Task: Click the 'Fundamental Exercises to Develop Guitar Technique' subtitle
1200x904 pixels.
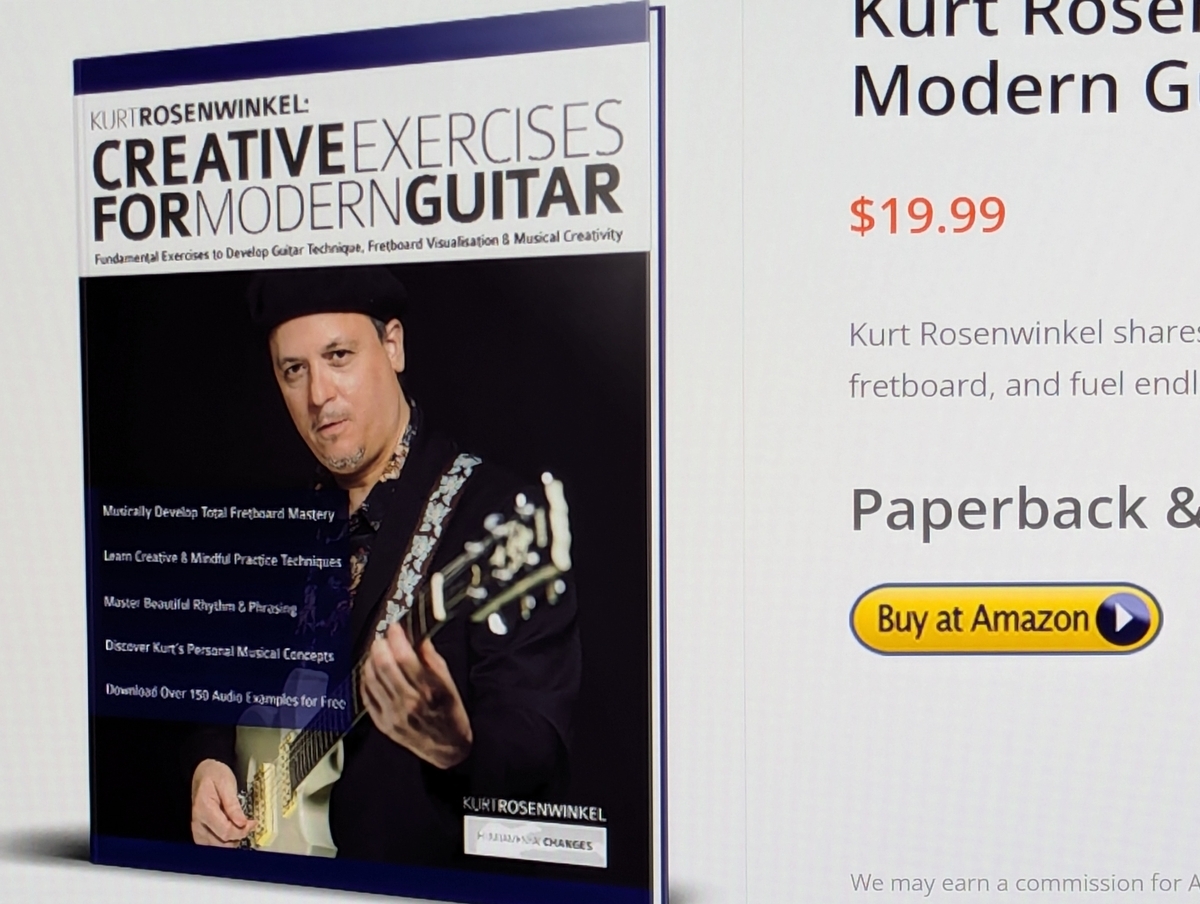Action: pos(358,247)
